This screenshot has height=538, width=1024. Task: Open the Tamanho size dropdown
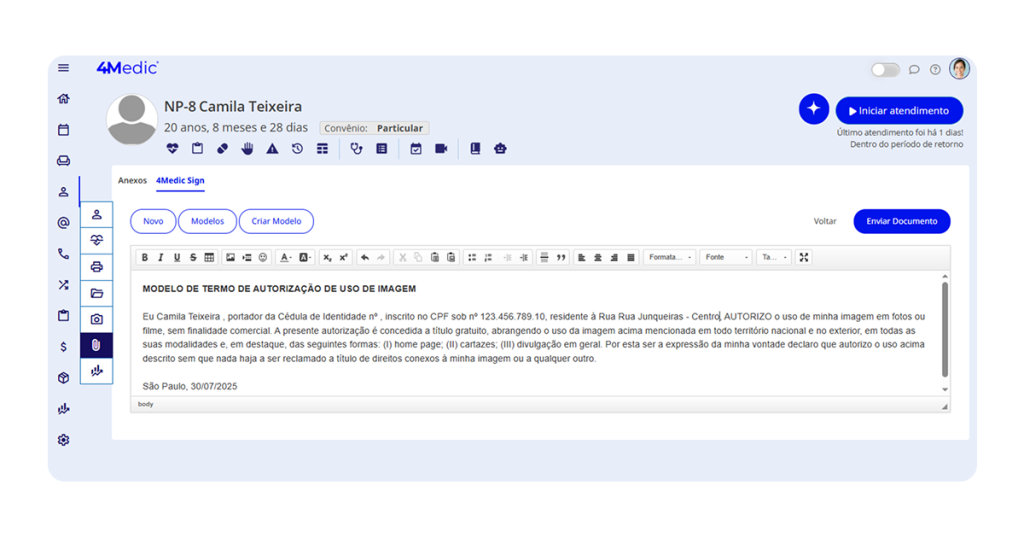[774, 257]
